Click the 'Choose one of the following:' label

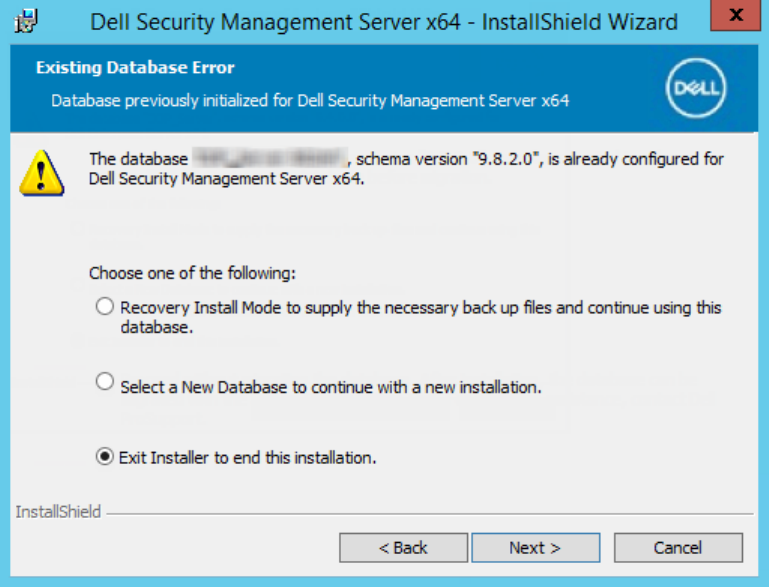pos(192,273)
